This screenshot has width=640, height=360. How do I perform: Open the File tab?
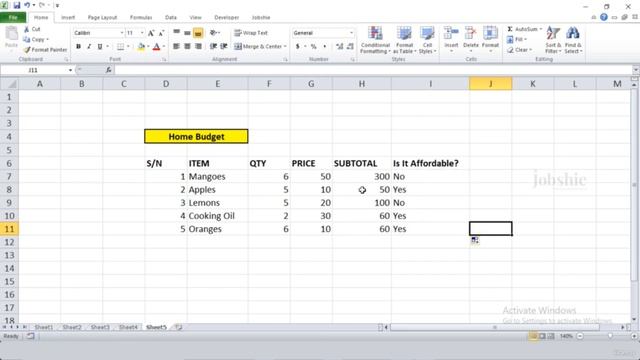coord(13,18)
